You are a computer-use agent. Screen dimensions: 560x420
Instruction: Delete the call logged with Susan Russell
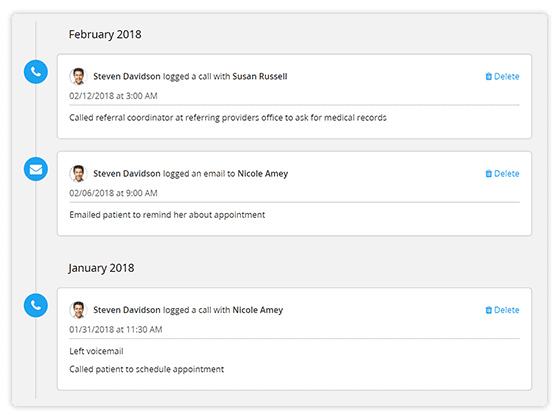pyautogui.click(x=502, y=76)
